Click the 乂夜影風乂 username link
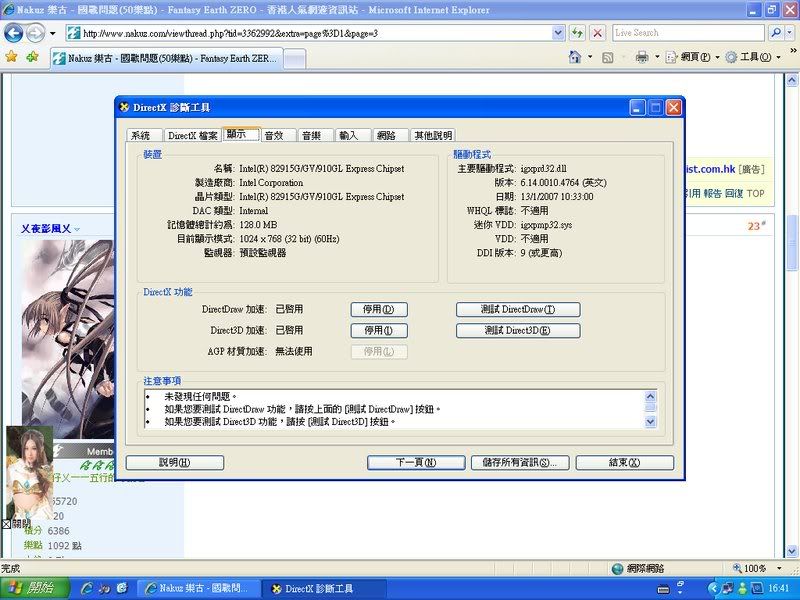The width and height of the screenshot is (800, 600). click(46, 229)
